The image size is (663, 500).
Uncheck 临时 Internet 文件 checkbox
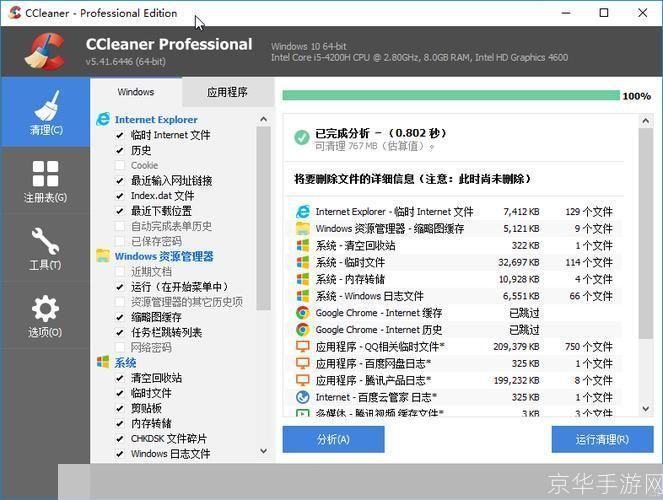[120, 135]
